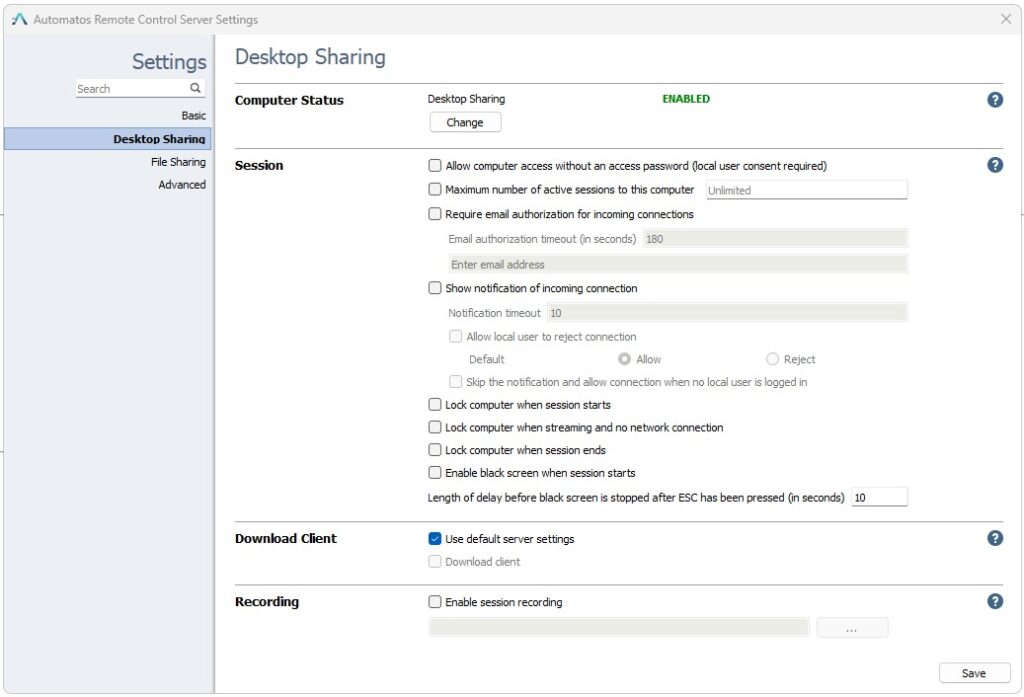Screen dimensions: 1024x697
Task: Switch to File Sharing settings
Action: tap(178, 161)
